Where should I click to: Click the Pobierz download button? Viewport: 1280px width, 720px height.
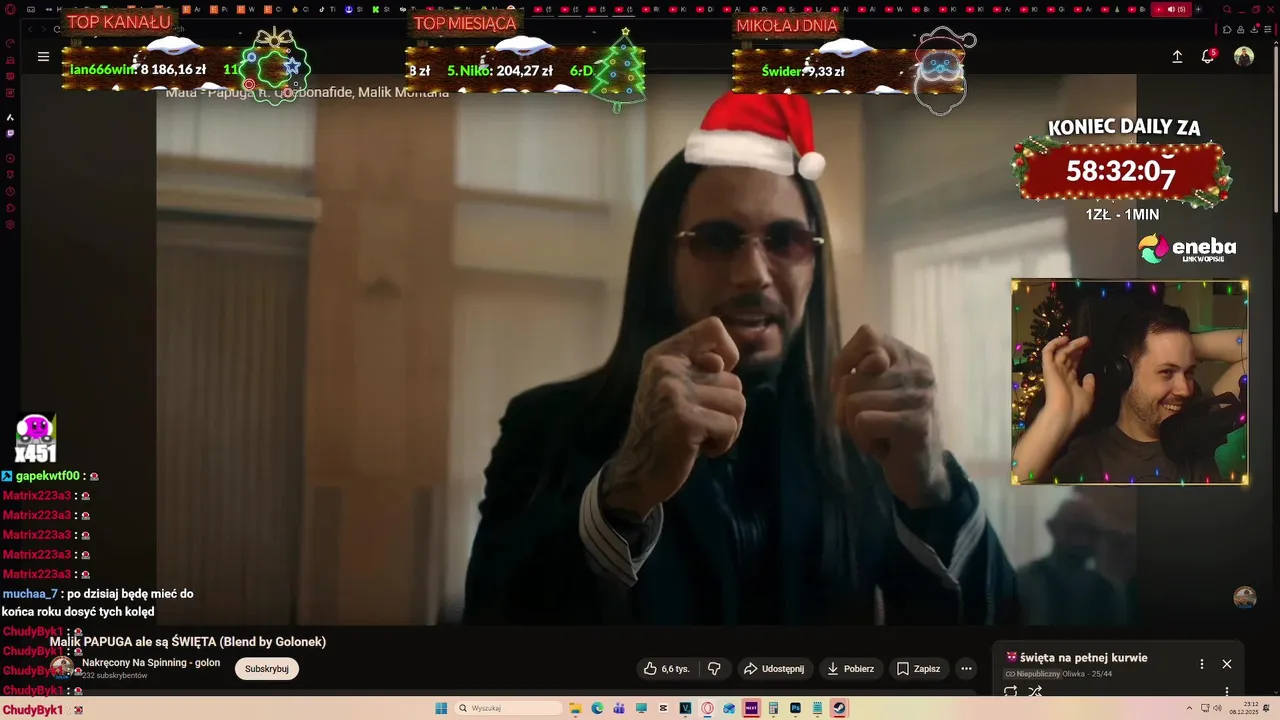850,669
